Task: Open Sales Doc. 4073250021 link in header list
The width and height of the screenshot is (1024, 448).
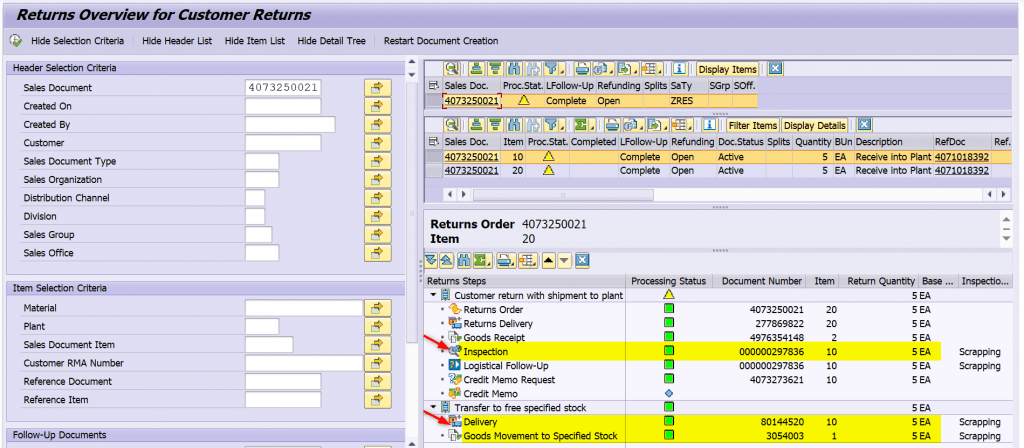Action: point(472,101)
